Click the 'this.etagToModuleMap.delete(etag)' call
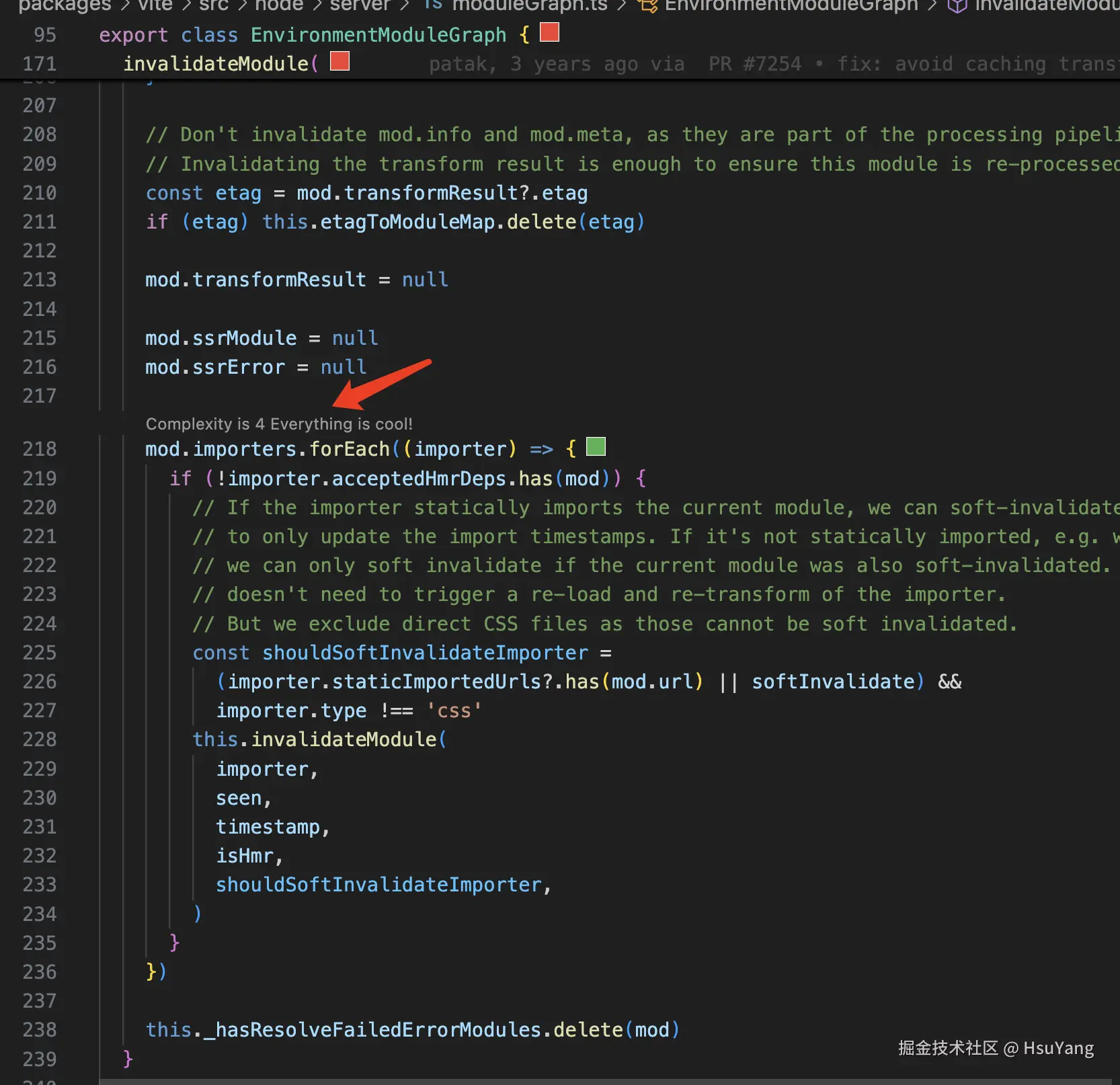 [453, 222]
